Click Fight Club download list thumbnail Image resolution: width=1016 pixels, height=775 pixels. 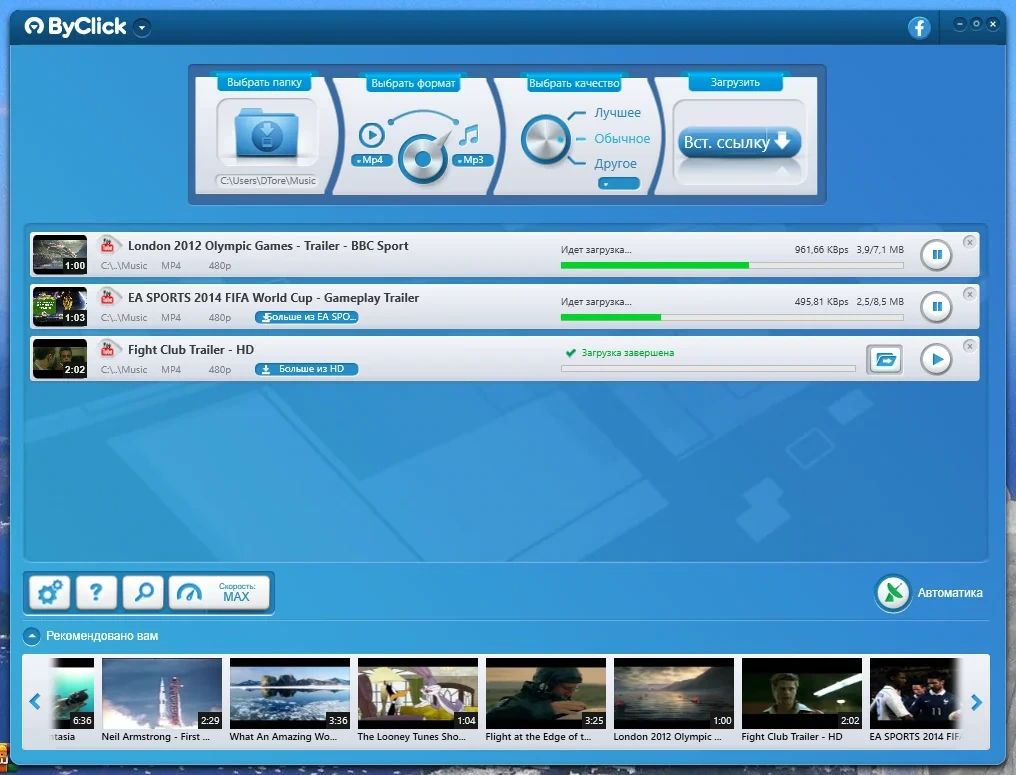tap(60, 358)
